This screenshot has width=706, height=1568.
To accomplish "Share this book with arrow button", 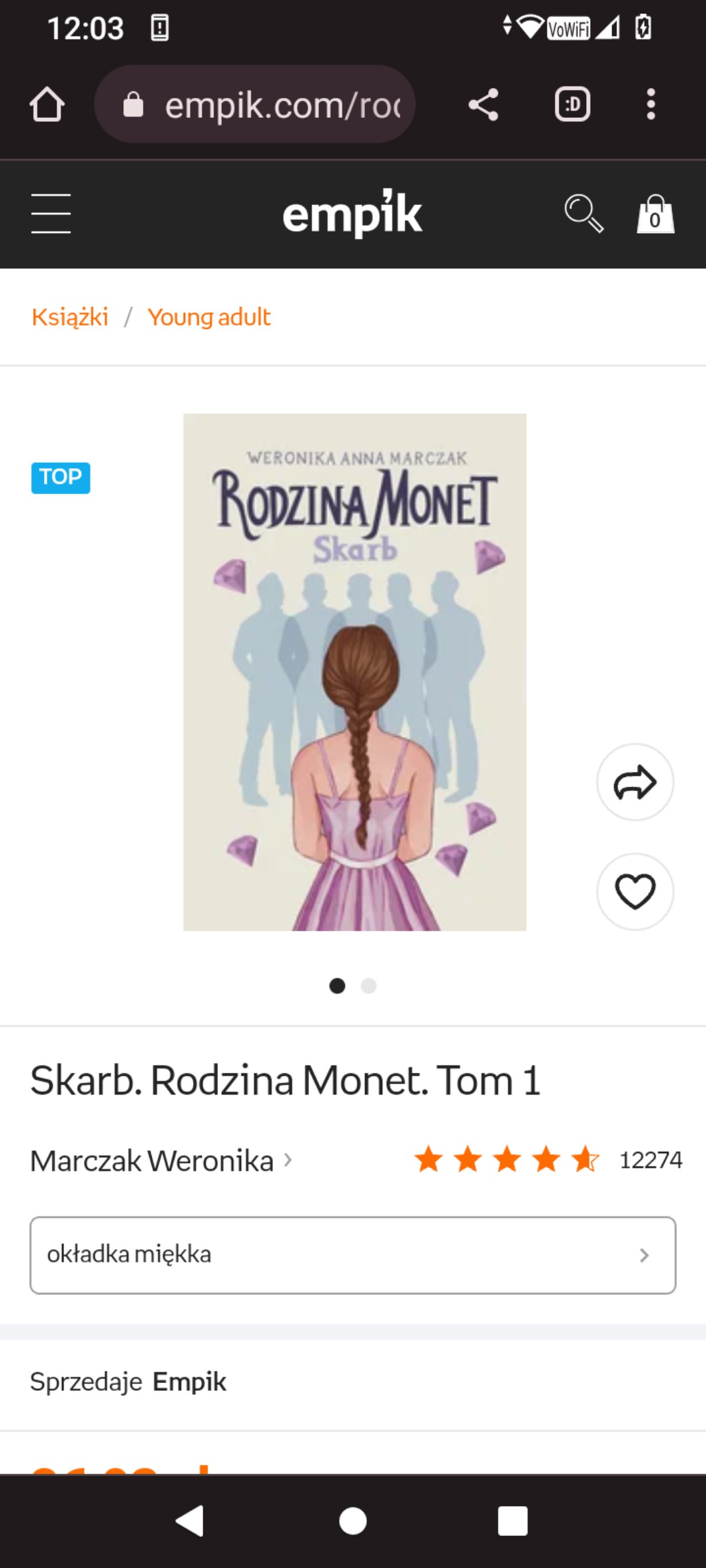I will (x=635, y=782).
